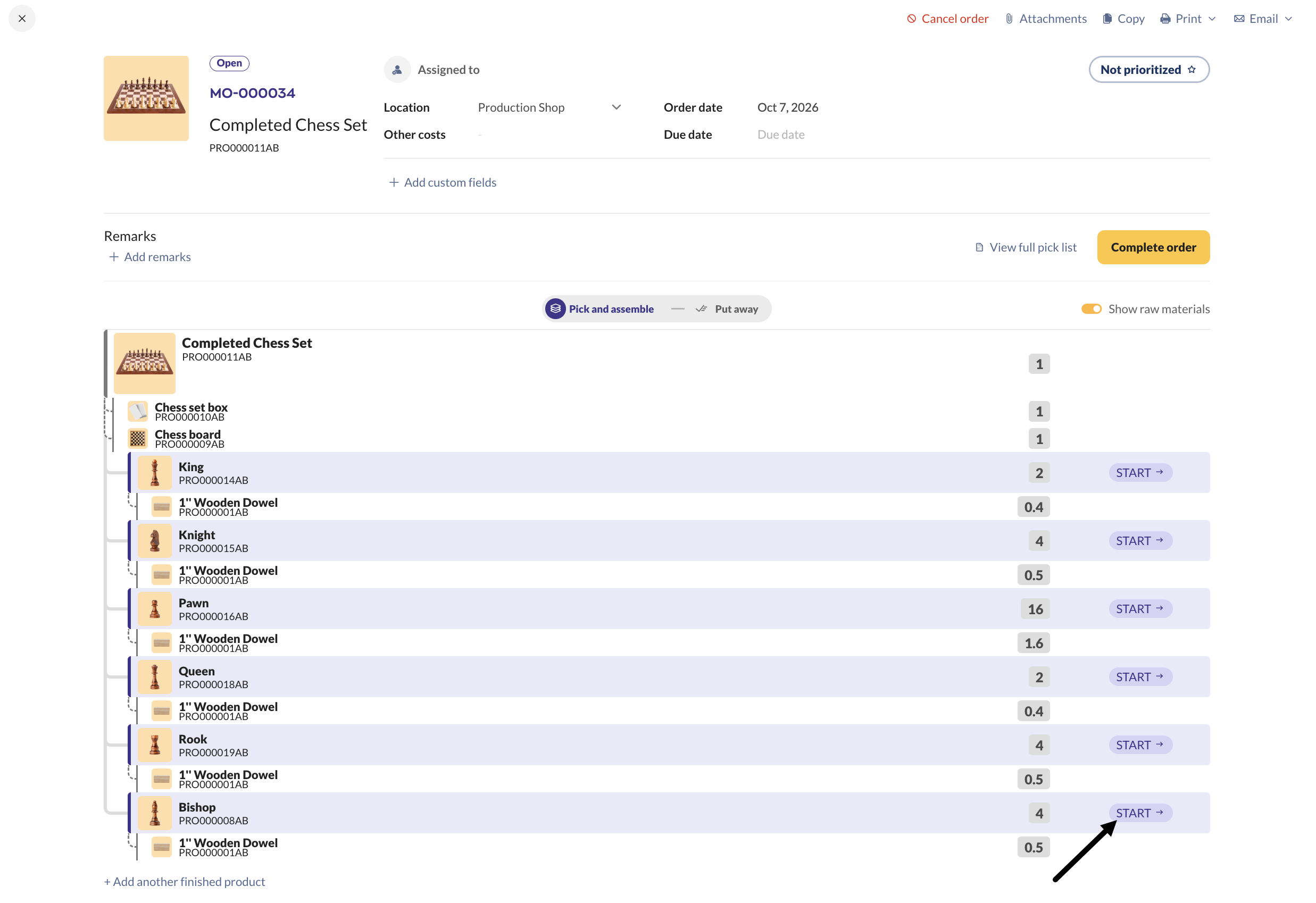
Task: Click the Wooden Dowel icon under King
Action: coord(161,507)
